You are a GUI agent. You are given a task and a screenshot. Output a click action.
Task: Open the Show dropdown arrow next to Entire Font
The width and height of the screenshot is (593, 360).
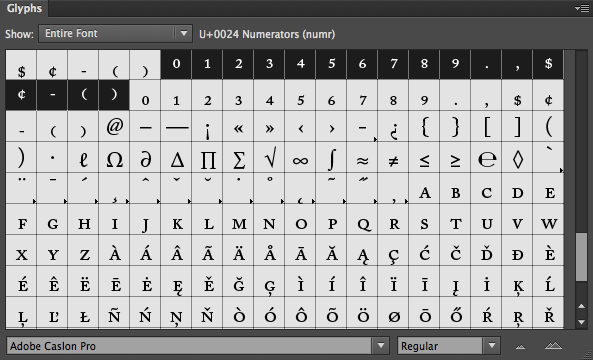pyautogui.click(x=184, y=34)
